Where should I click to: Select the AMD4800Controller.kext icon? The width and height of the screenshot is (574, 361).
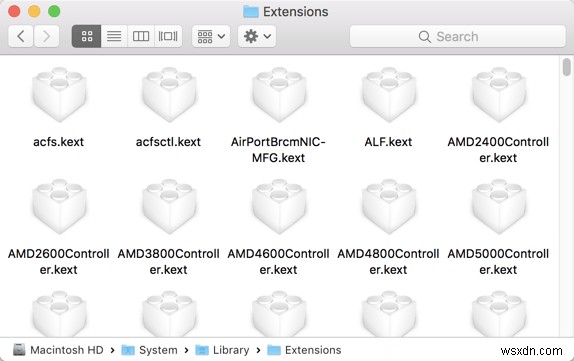pos(388,206)
